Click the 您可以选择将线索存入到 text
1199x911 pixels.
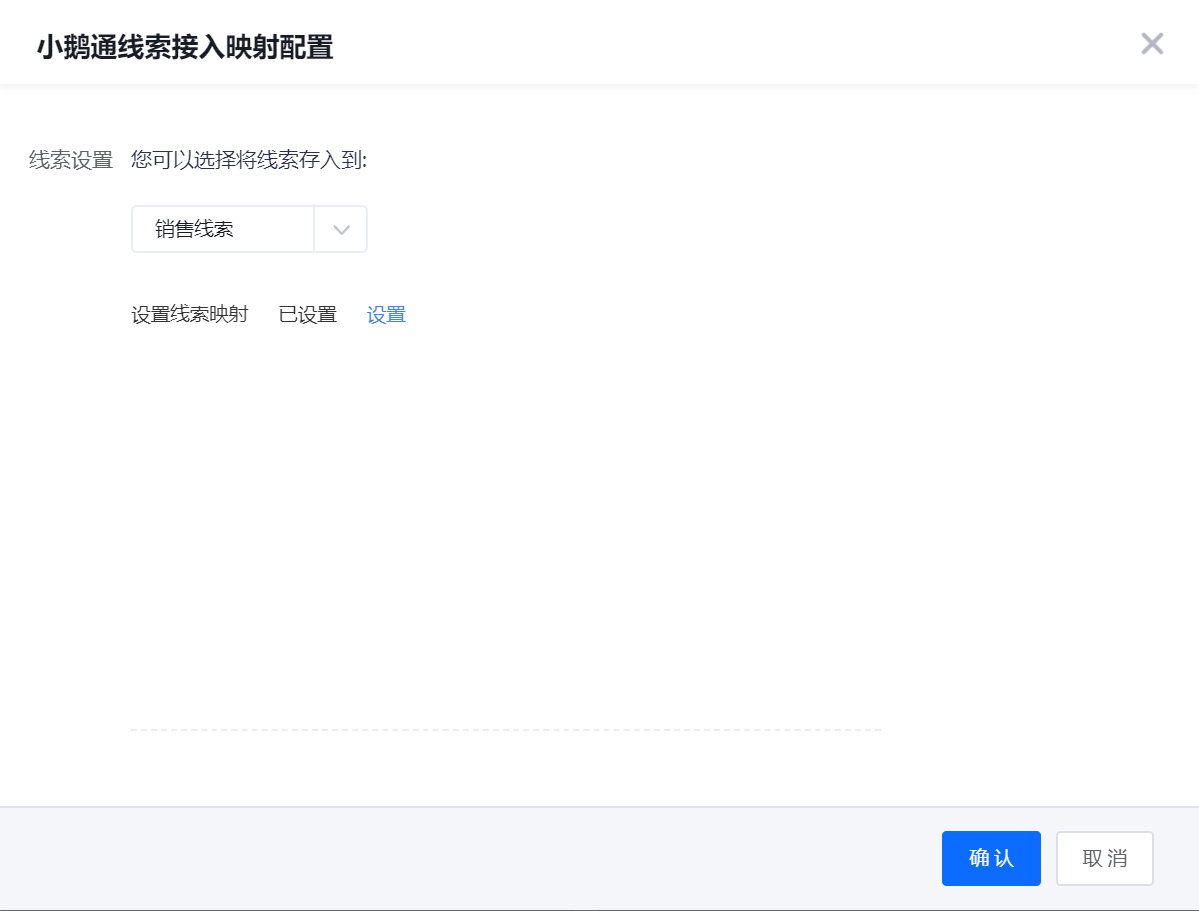249,160
